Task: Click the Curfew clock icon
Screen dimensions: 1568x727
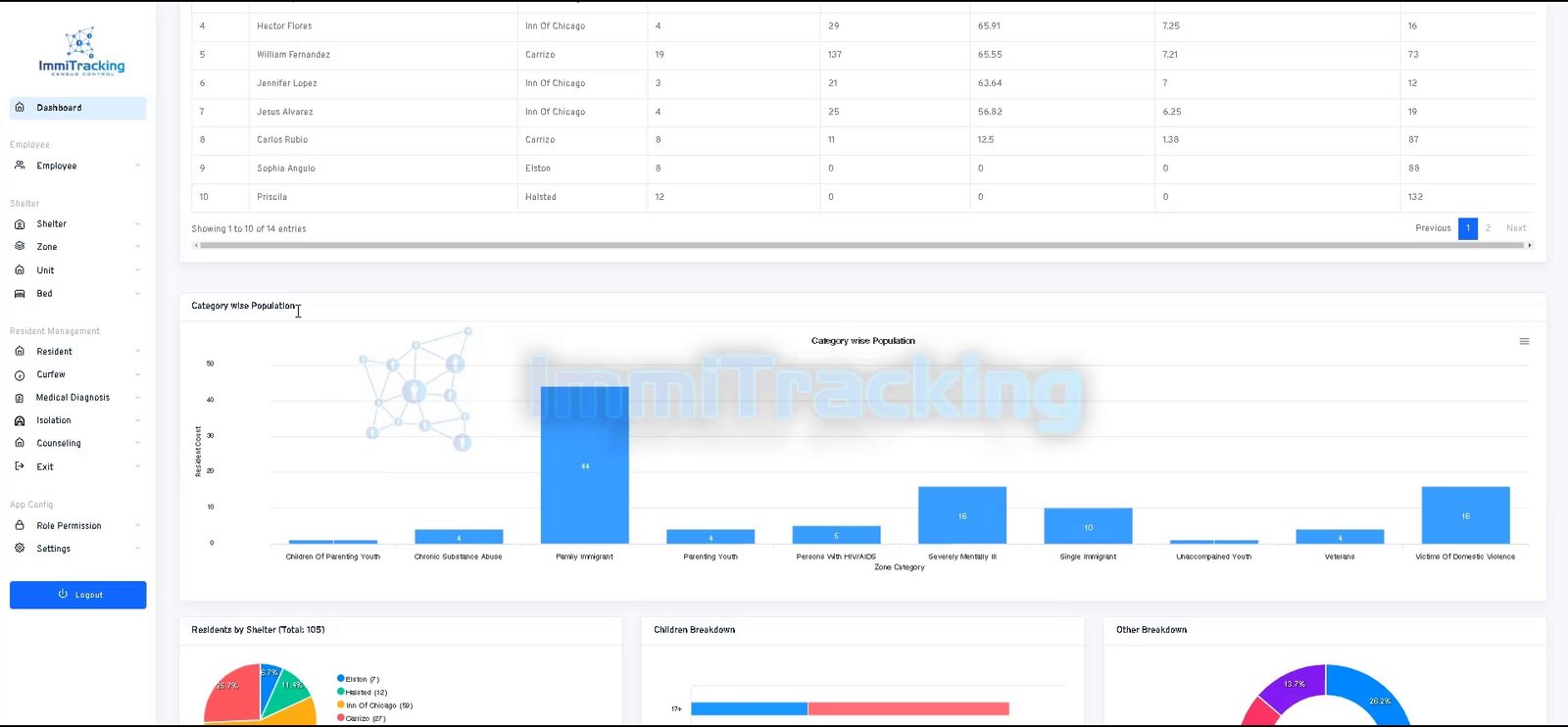Action: [20, 375]
